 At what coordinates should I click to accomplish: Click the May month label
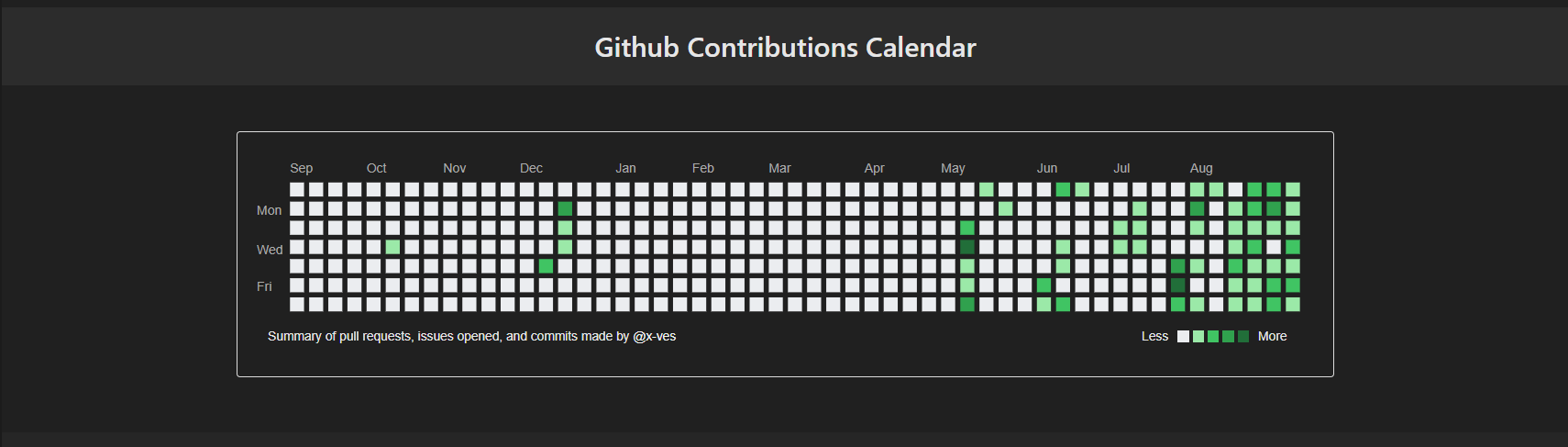coord(953,168)
